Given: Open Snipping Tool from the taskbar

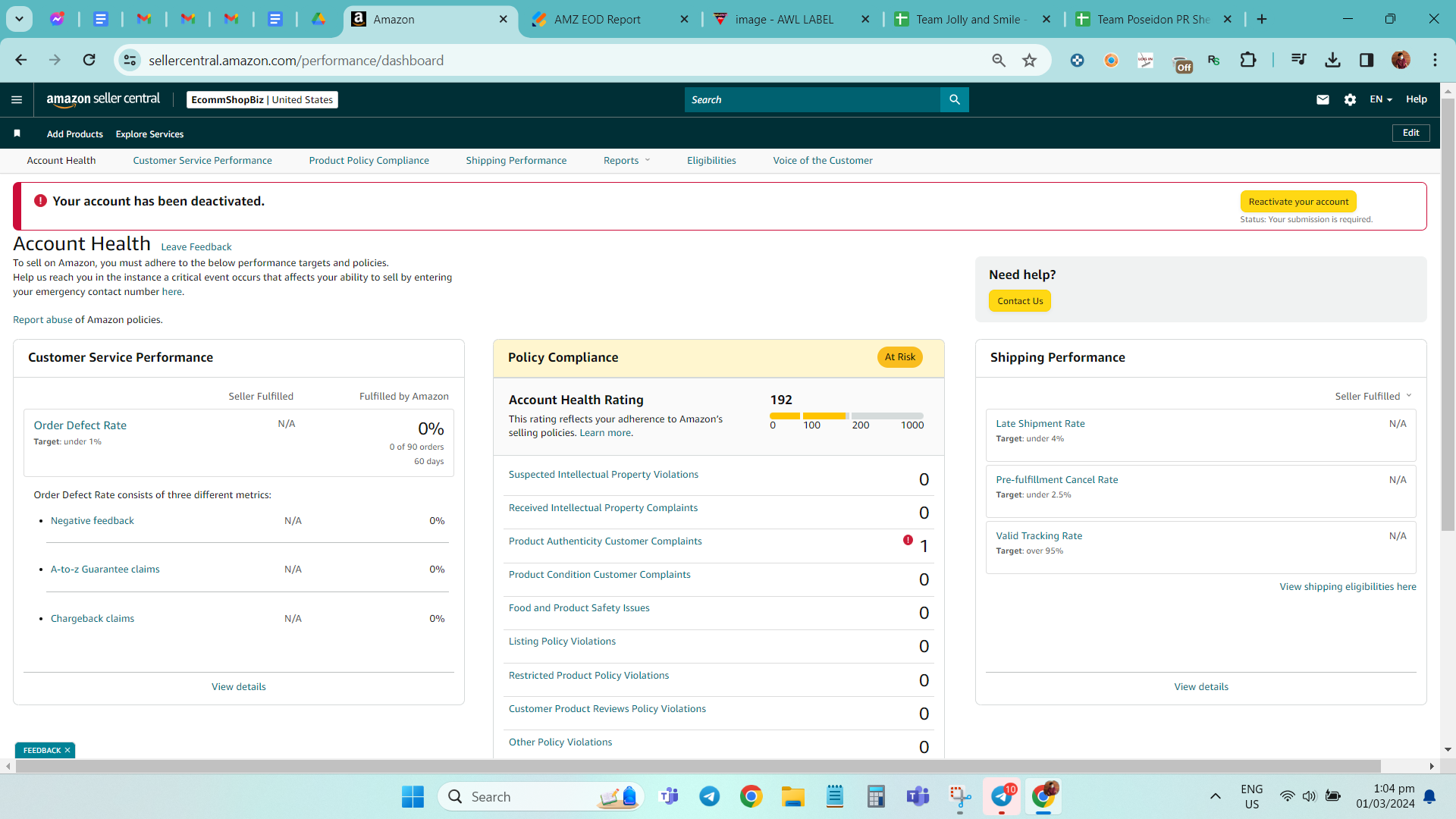Looking at the screenshot, I should coord(960,796).
